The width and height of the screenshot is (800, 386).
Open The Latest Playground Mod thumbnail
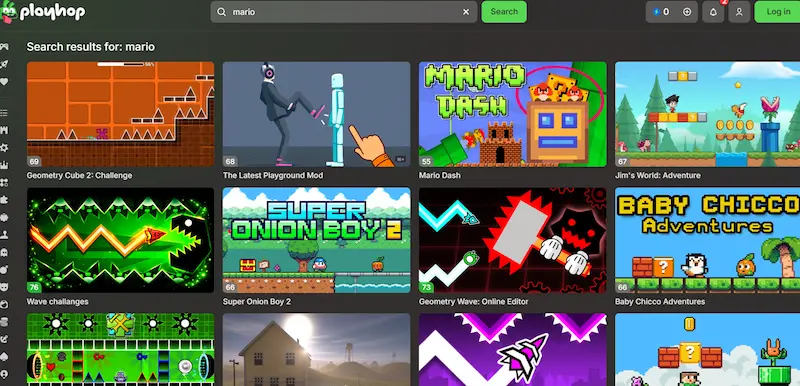tap(316, 114)
